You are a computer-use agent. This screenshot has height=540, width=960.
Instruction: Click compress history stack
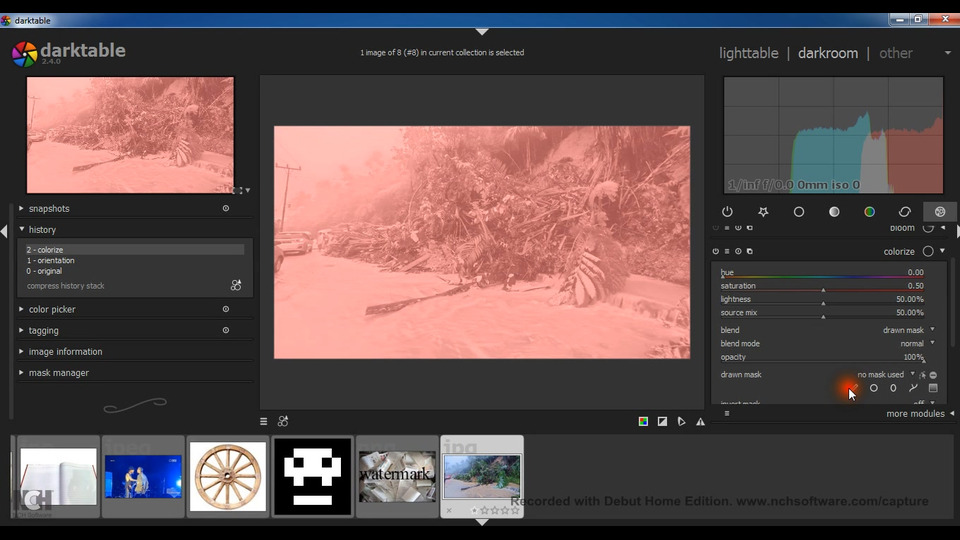coord(66,286)
